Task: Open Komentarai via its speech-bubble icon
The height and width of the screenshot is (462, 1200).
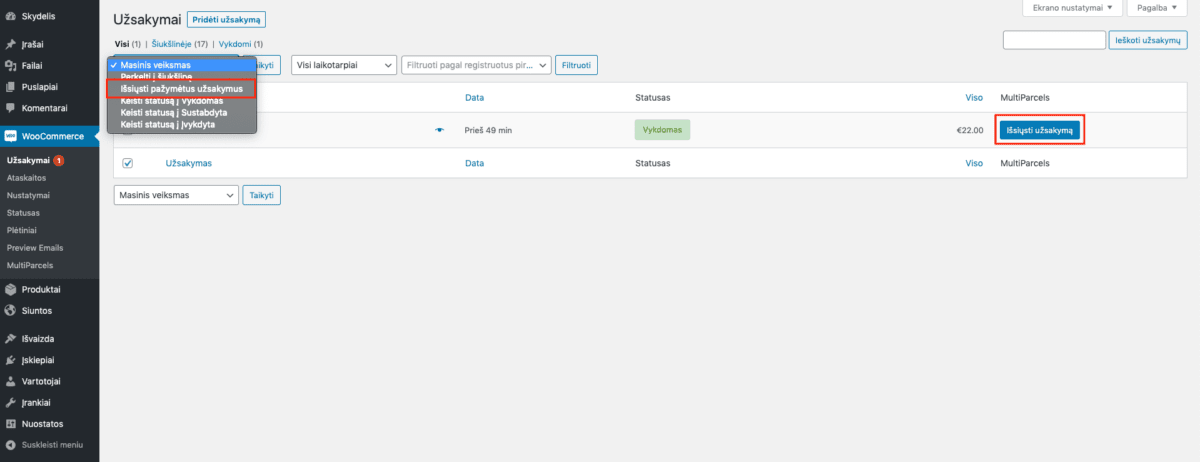Action: coord(10,107)
